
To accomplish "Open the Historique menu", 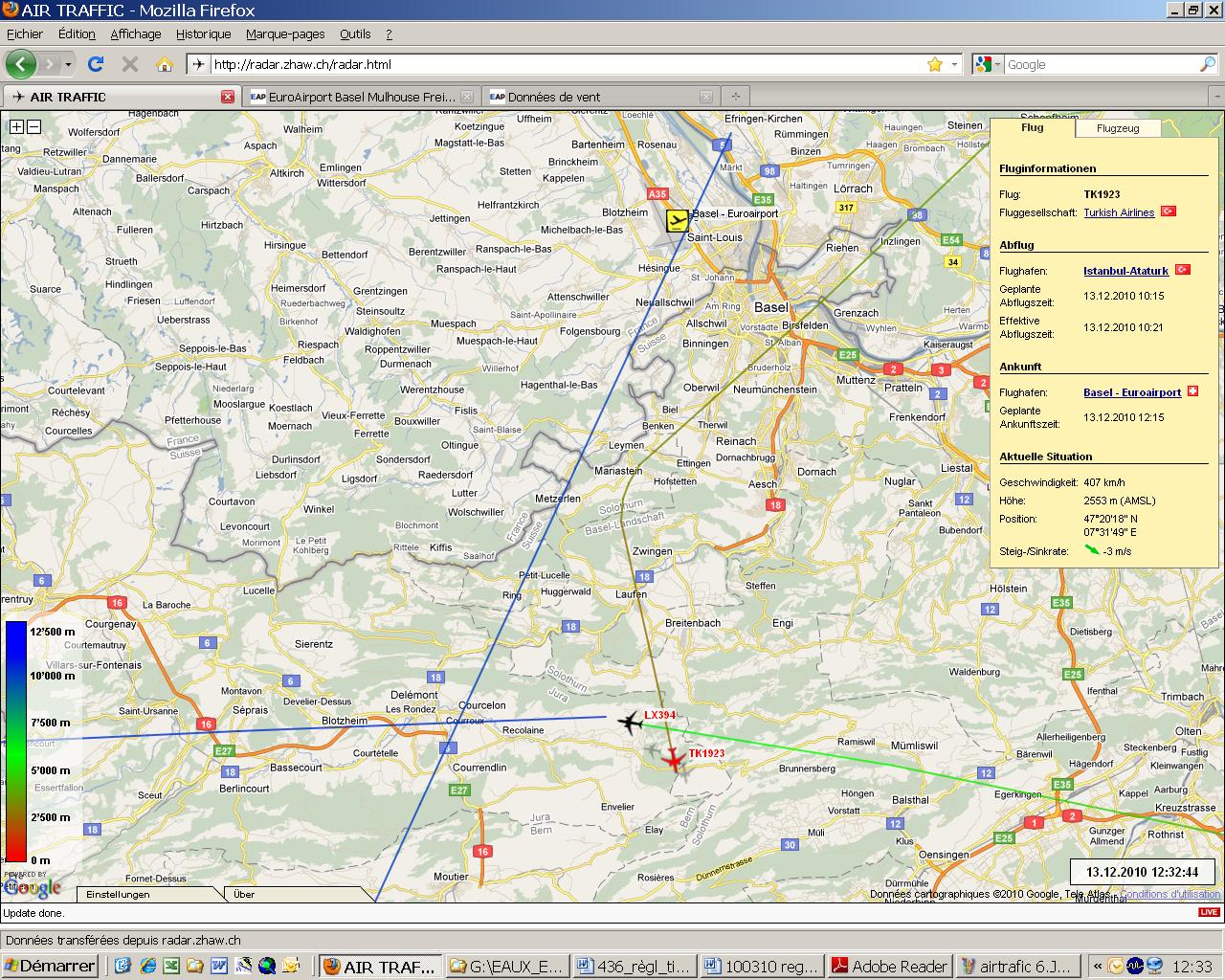I will (x=204, y=33).
